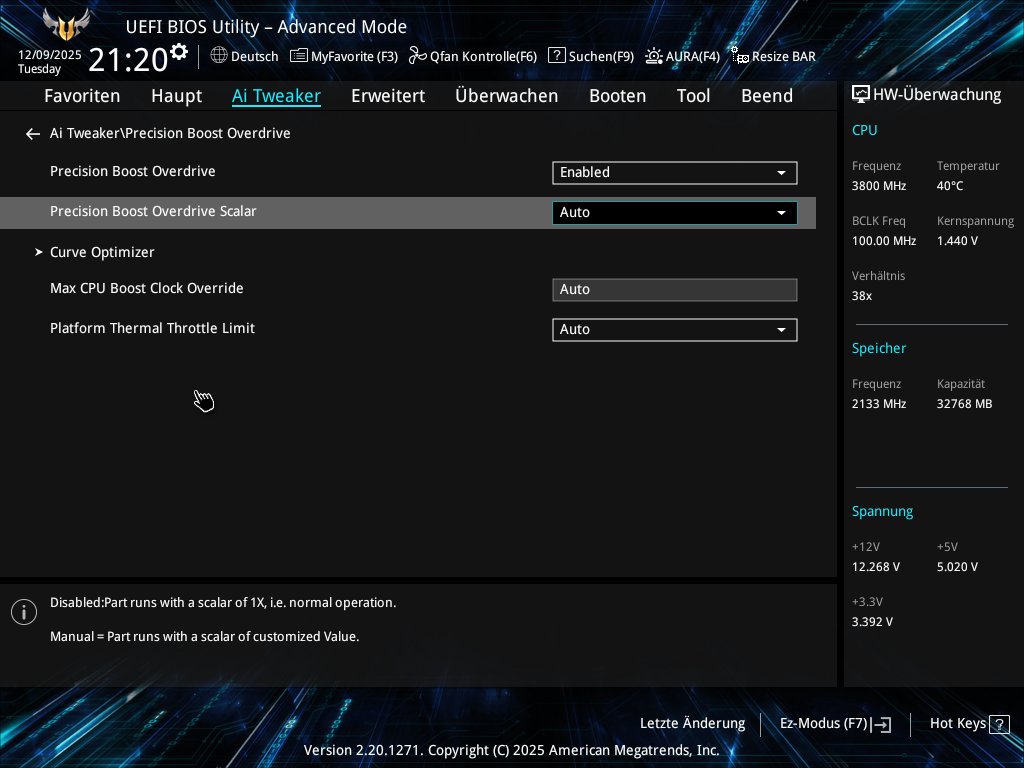The image size is (1024, 768).
Task: Click Platform Thermal Throttle Limit label
Action: pos(153,328)
